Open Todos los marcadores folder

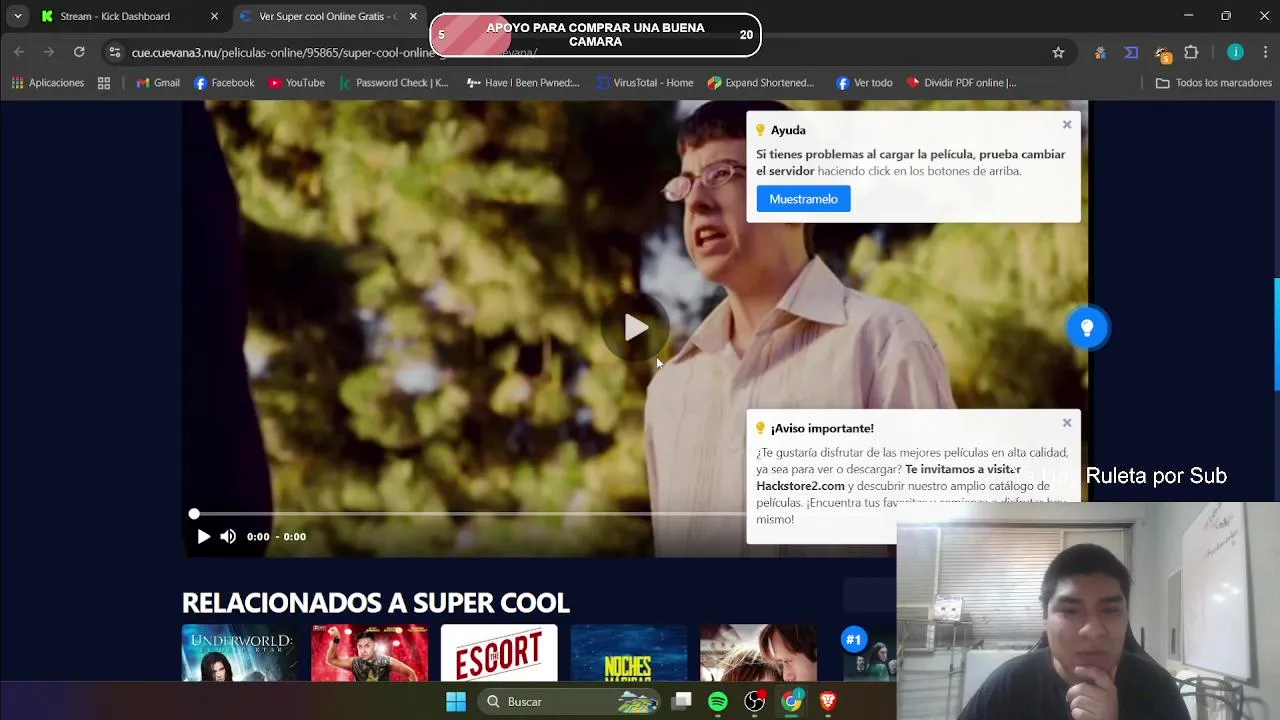[x=1214, y=83]
